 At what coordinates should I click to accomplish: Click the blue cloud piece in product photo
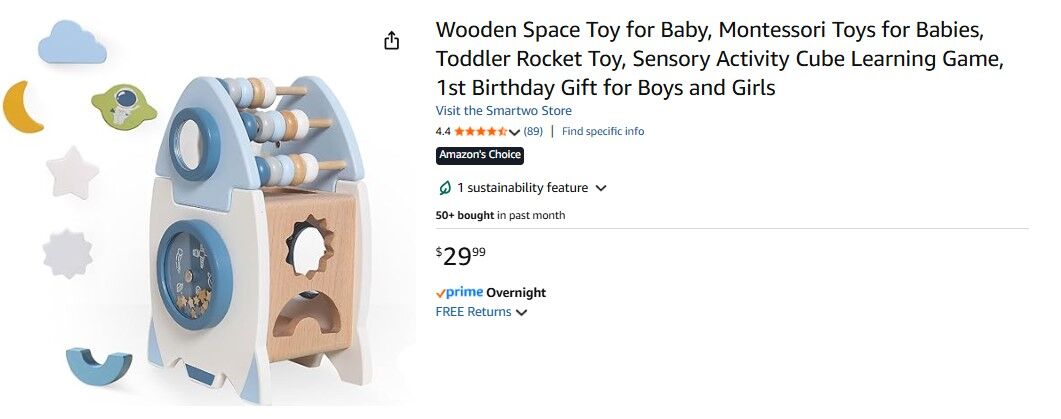[72, 40]
